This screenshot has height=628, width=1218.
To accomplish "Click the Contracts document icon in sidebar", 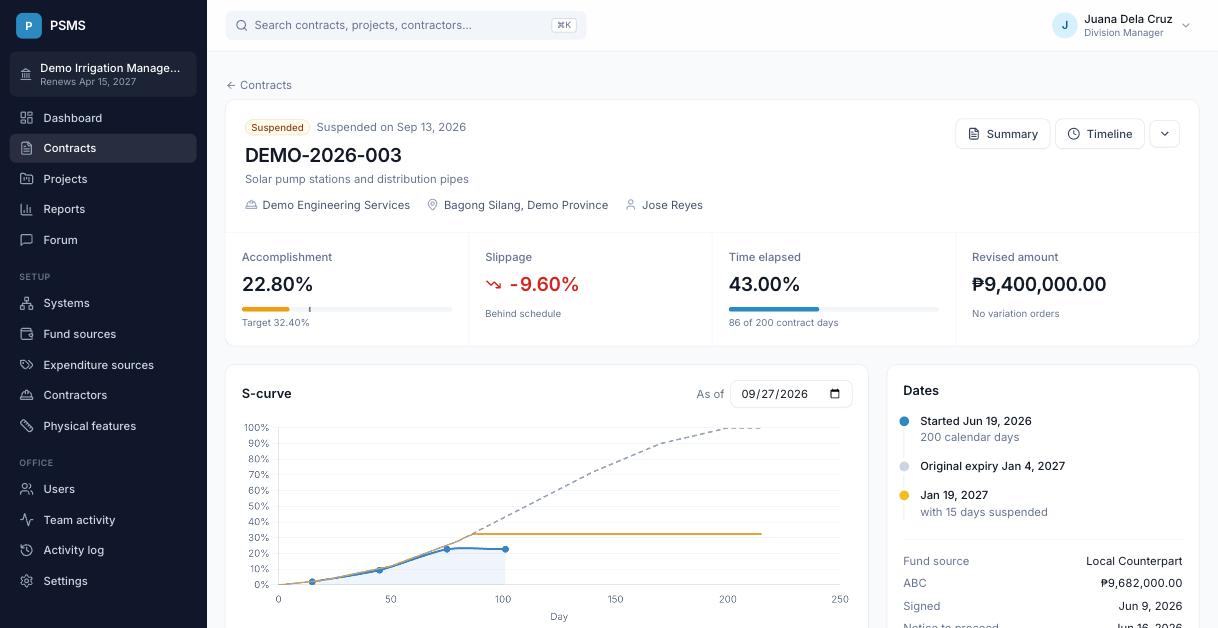I will 27,148.
